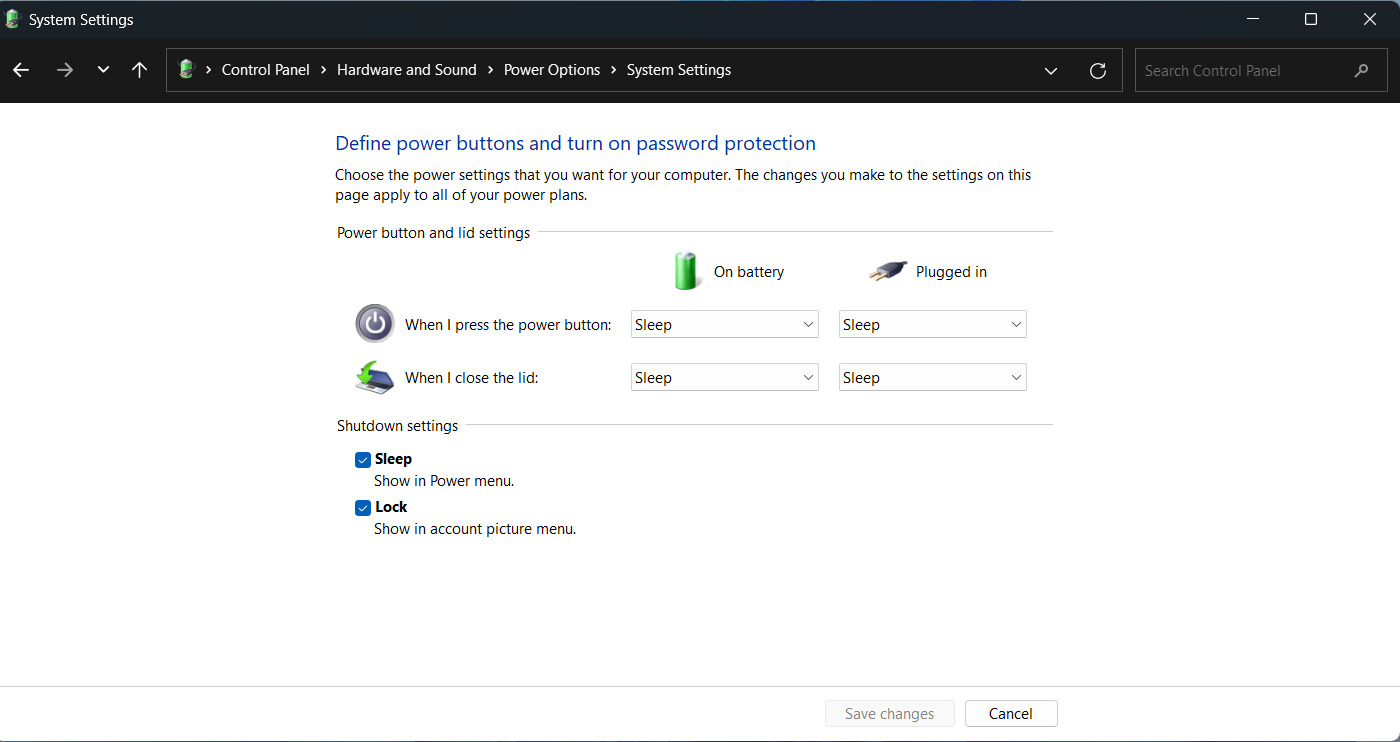Maximize the System Settings window
Viewport: 1400px width, 742px height.
pyautogui.click(x=1311, y=19)
